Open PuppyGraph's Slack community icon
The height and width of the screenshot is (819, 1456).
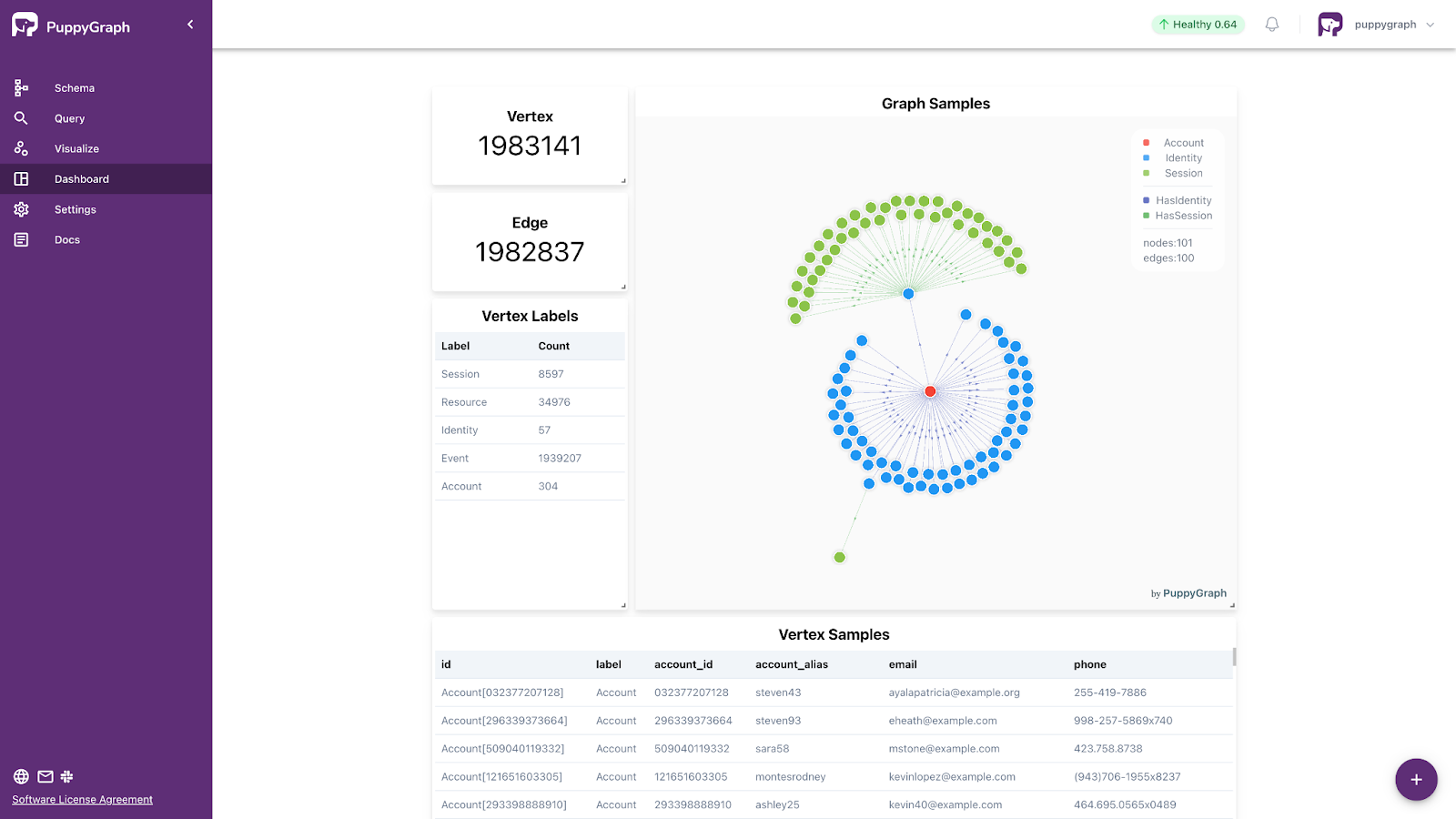click(x=67, y=776)
